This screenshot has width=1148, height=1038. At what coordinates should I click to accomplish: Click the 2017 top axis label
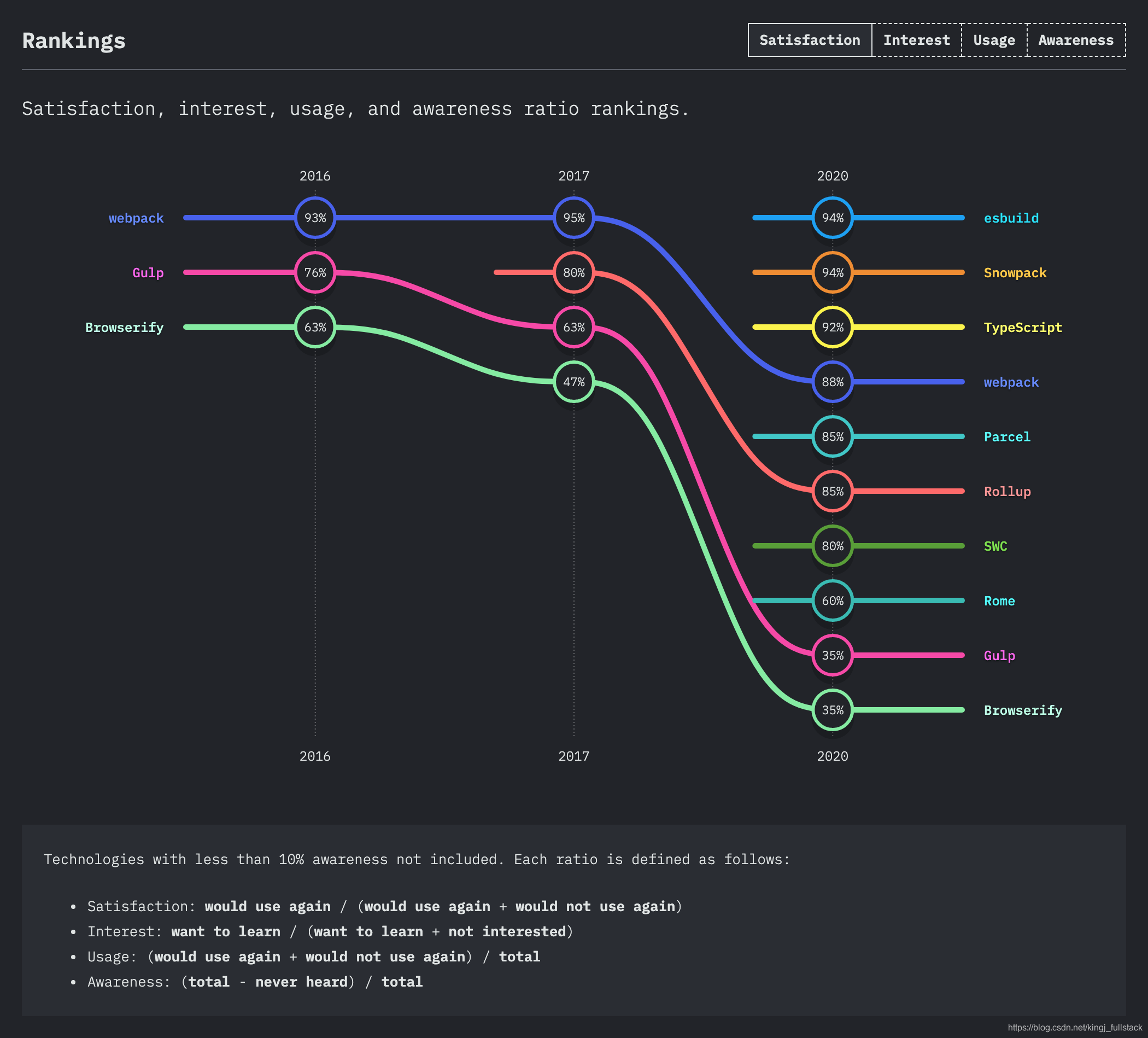573,176
